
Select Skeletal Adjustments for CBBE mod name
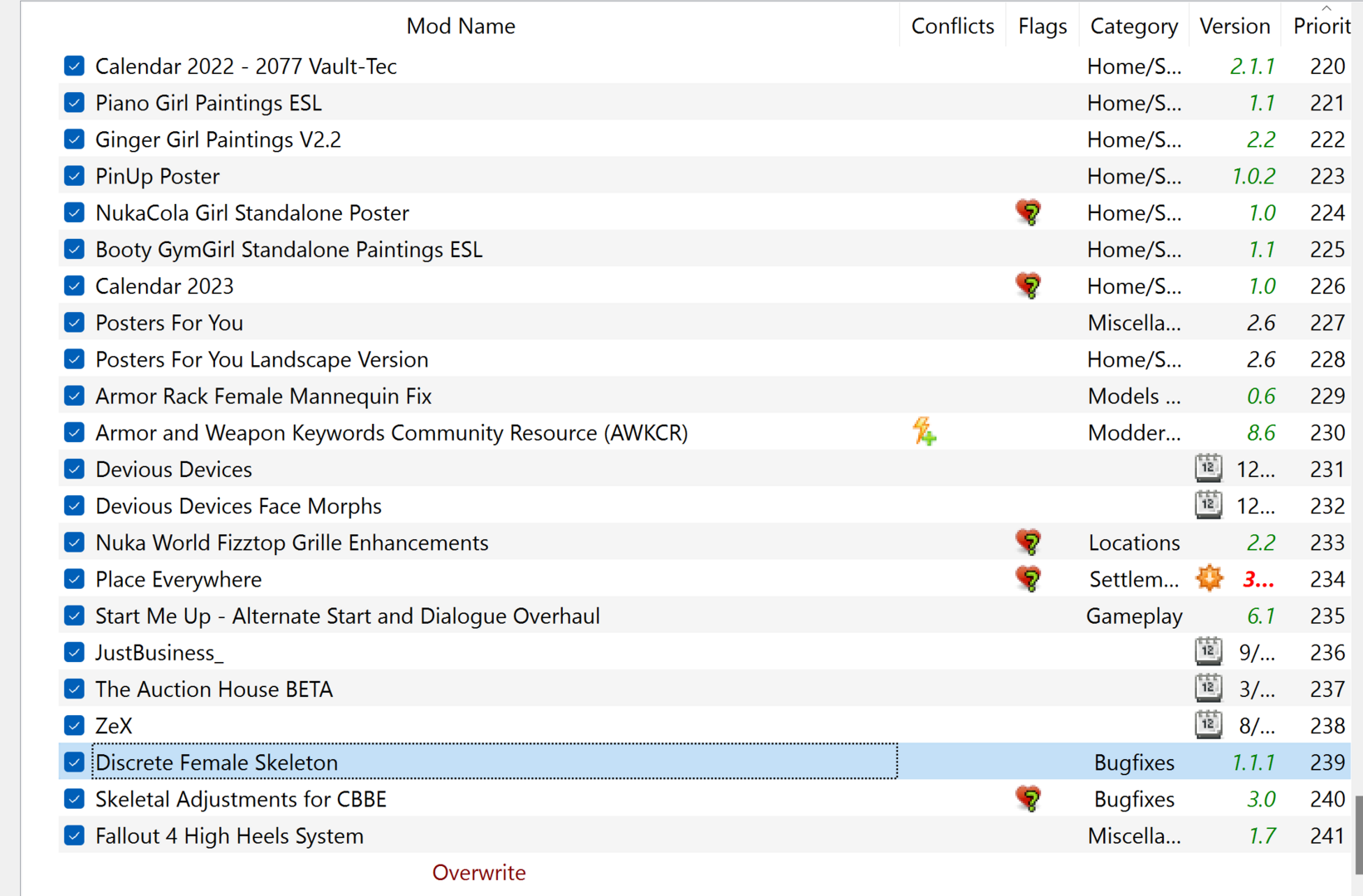pyautogui.click(x=241, y=799)
